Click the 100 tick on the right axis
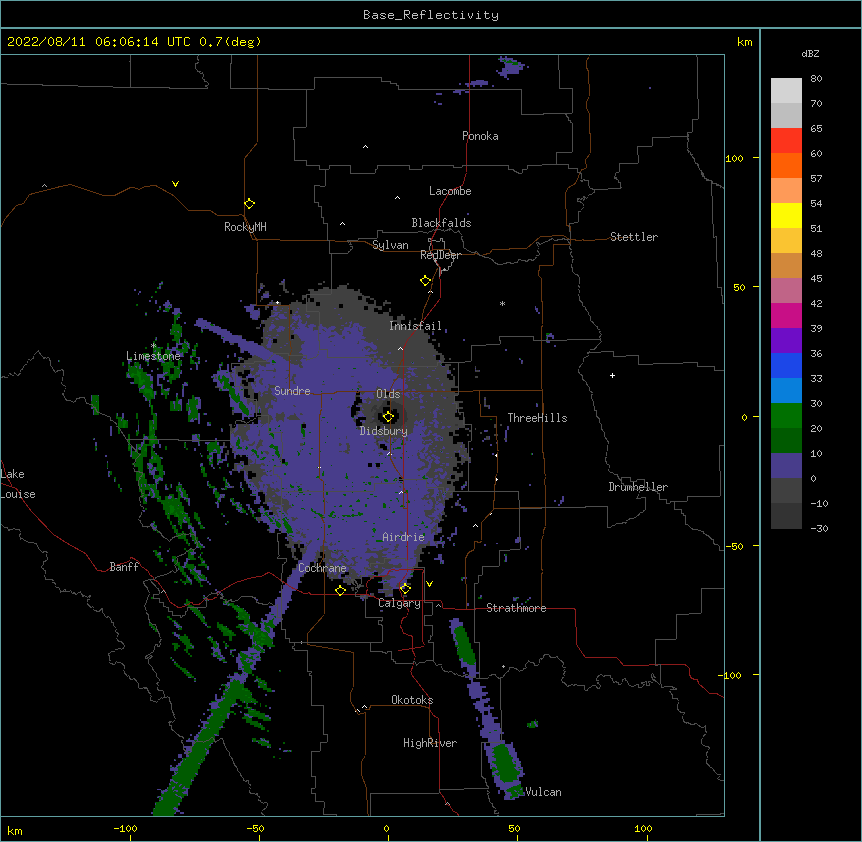Image resolution: width=862 pixels, height=842 pixels. (734, 159)
